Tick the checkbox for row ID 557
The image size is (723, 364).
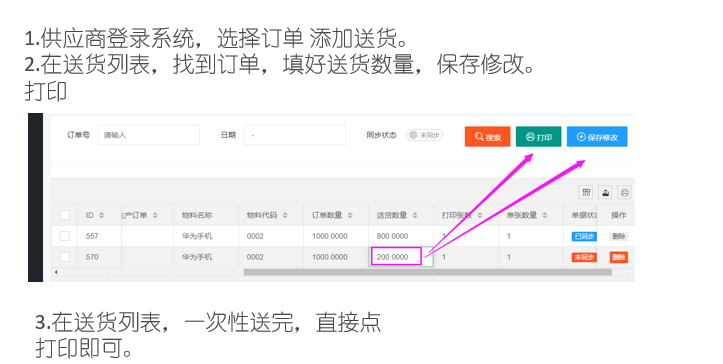click(65, 236)
